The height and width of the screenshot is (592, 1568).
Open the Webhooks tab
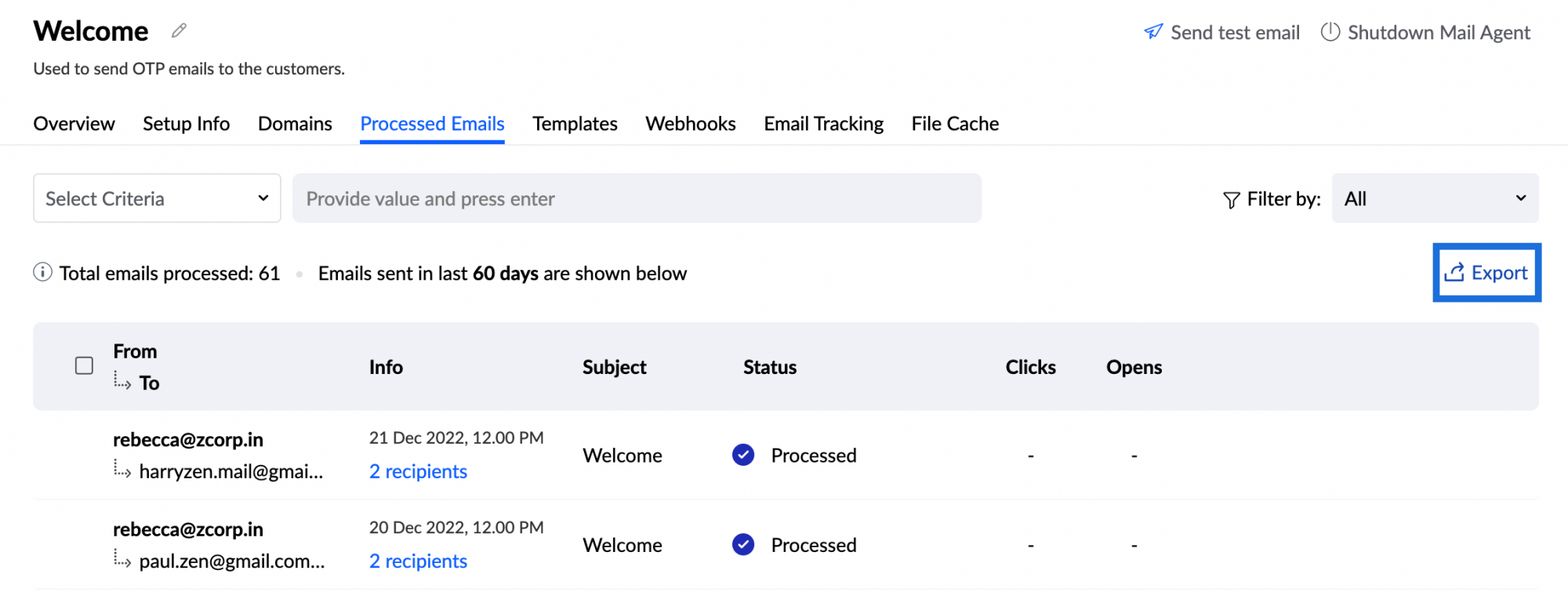(690, 124)
